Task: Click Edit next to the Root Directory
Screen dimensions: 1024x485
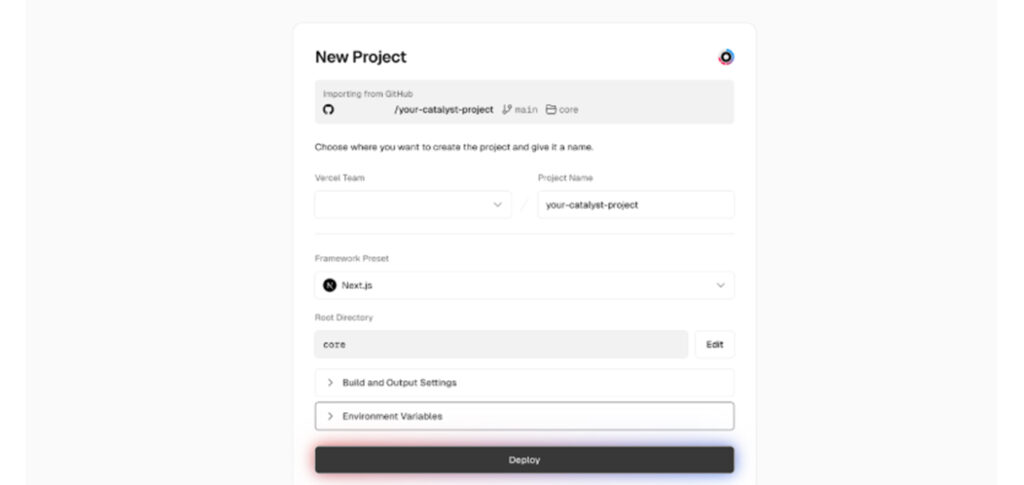Action: point(714,345)
